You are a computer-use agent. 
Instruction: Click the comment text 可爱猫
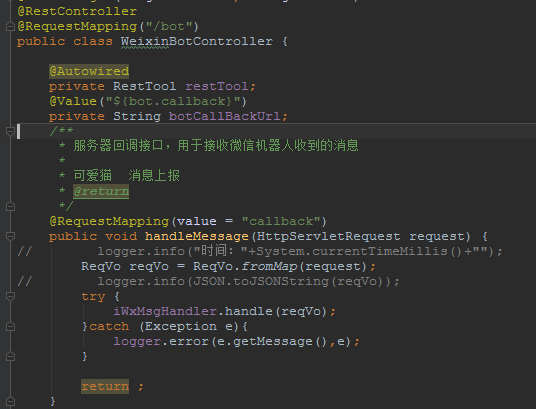click(x=93, y=175)
